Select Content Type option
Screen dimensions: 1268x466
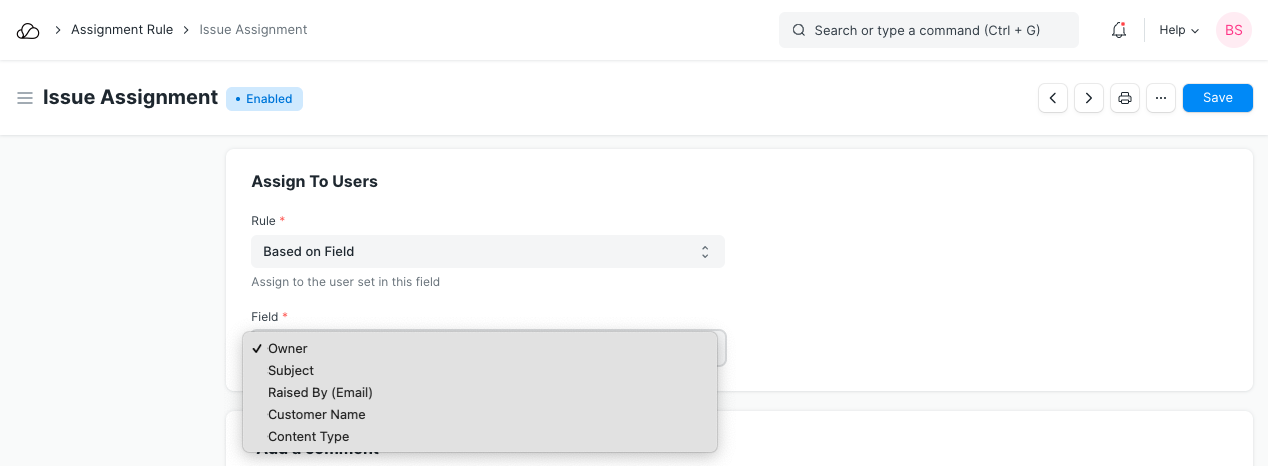309,437
